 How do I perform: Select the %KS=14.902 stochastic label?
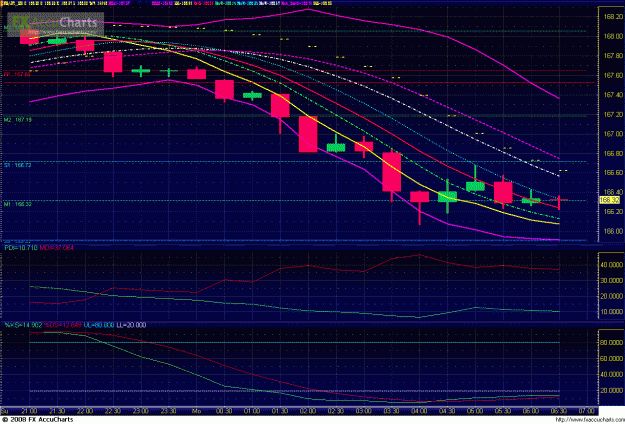pos(23,325)
